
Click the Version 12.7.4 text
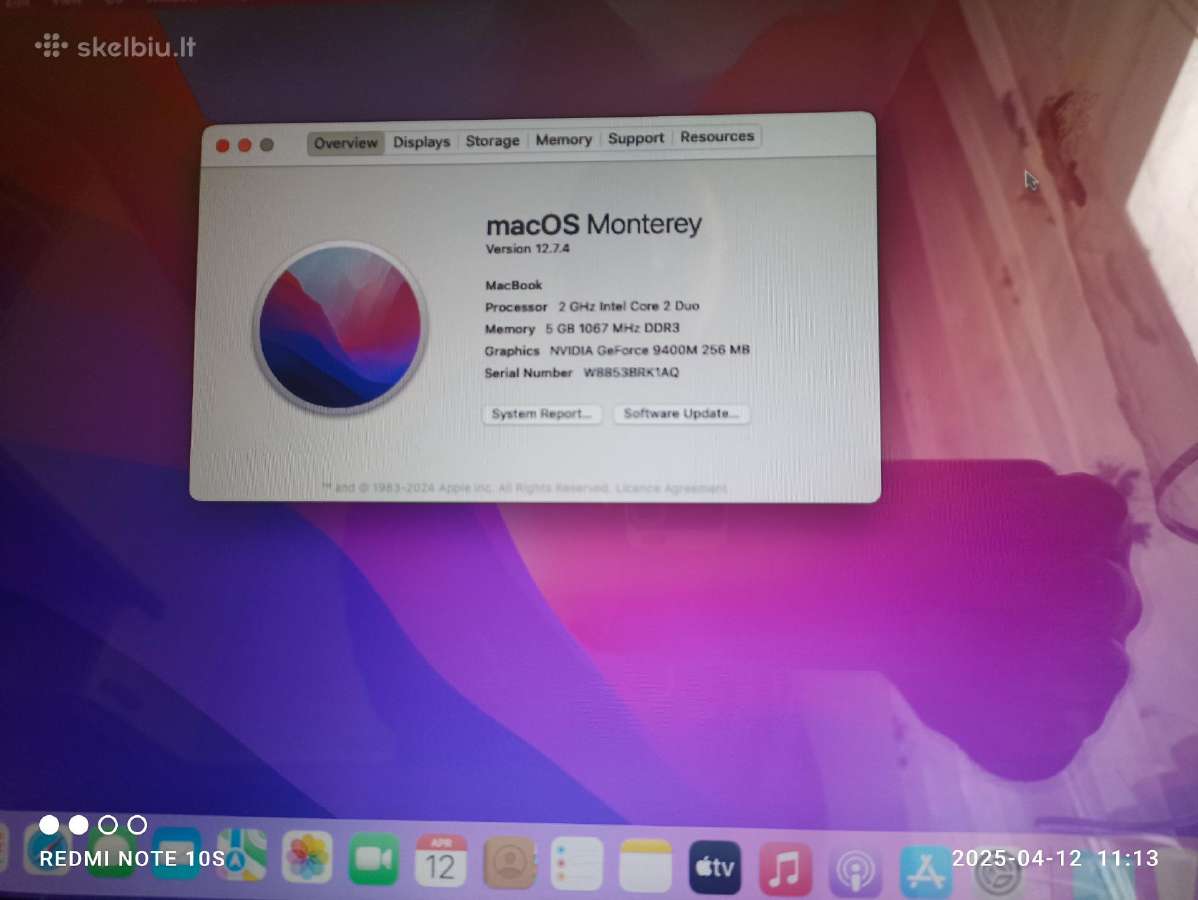point(527,248)
